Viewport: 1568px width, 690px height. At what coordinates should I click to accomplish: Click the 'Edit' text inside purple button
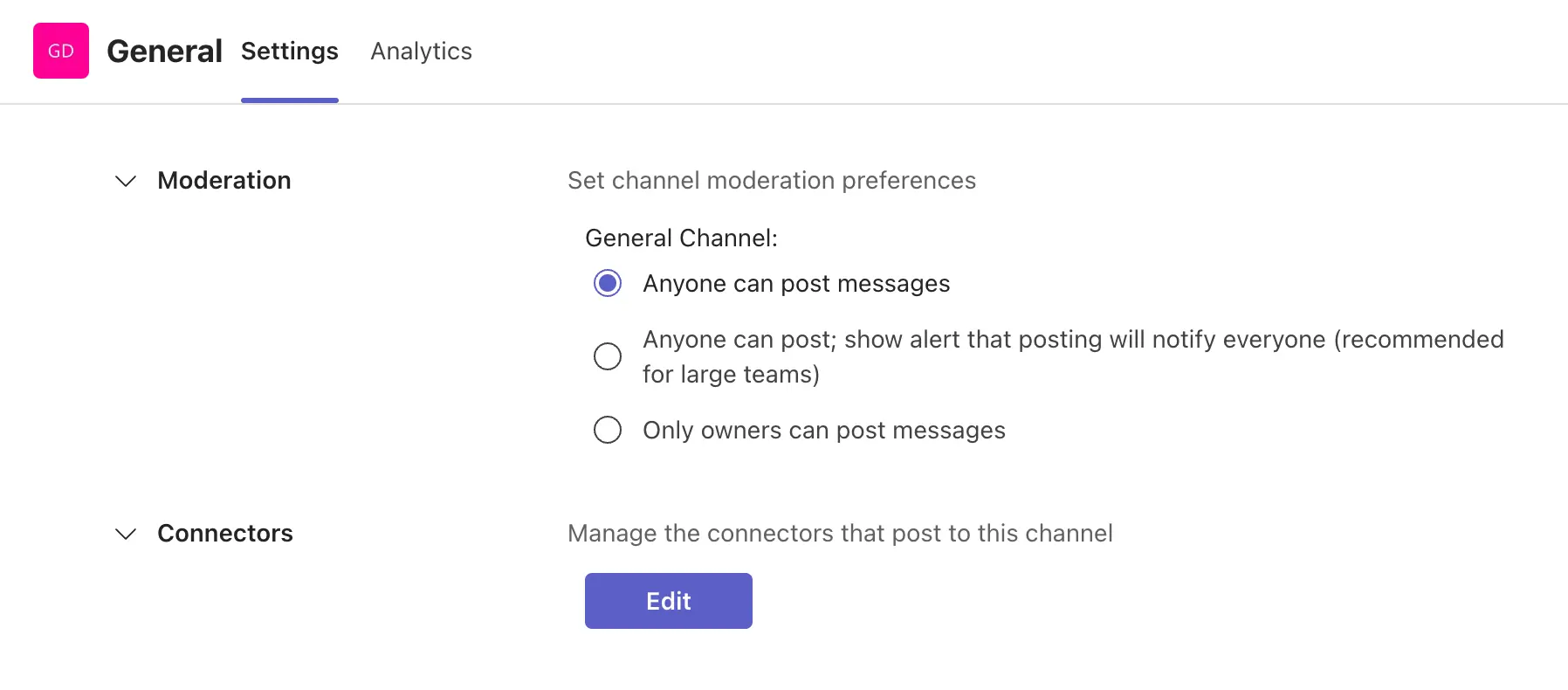tap(668, 601)
